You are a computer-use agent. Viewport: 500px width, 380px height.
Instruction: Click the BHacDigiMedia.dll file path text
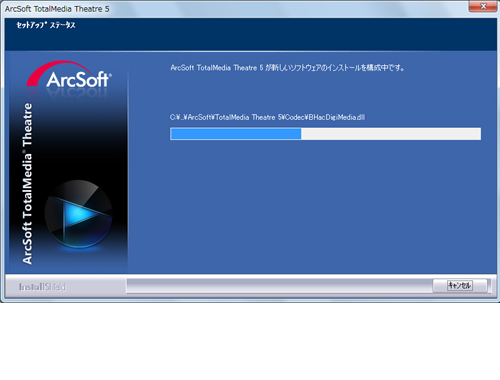[x=267, y=117]
